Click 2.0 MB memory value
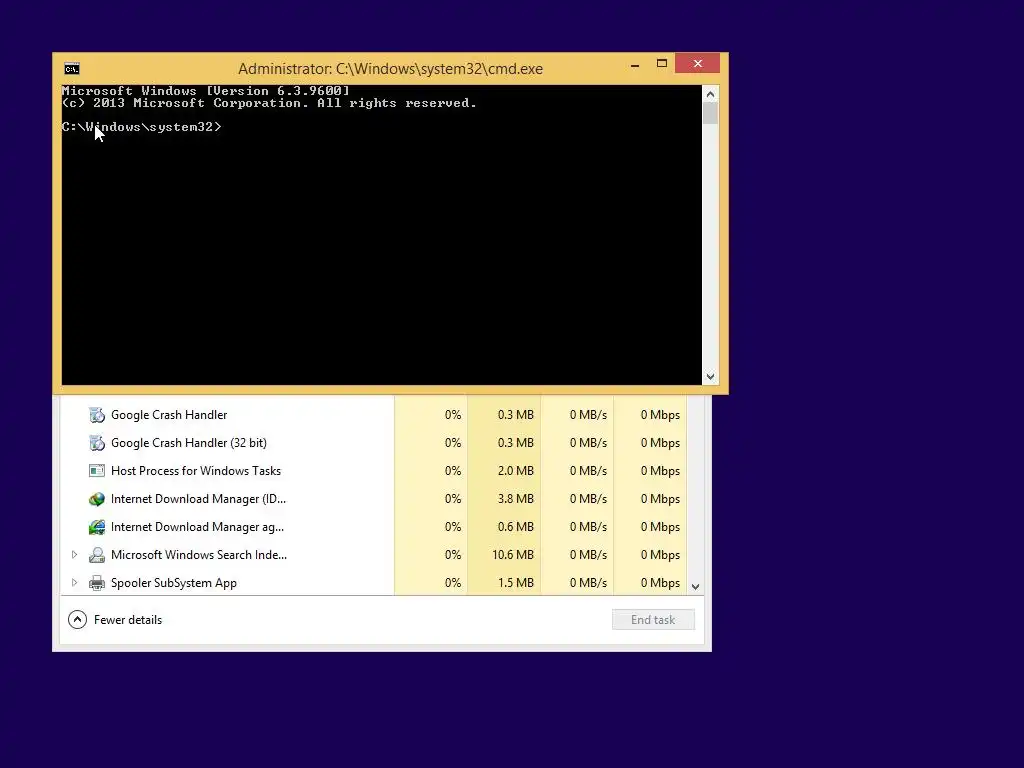 click(516, 471)
